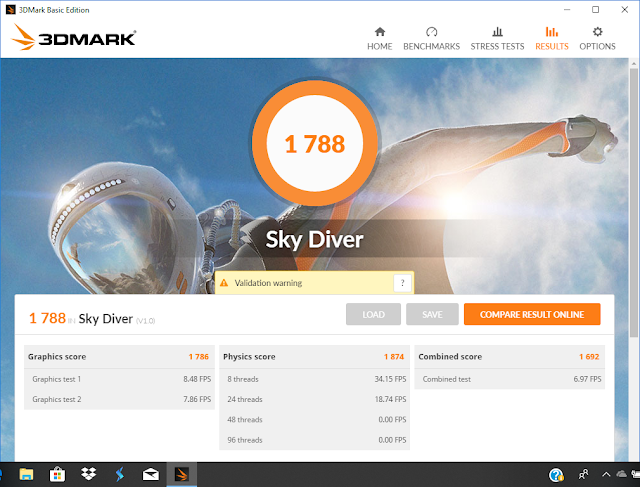
Task: Click the vertical scrollbar thumb
Action: pos(634,202)
